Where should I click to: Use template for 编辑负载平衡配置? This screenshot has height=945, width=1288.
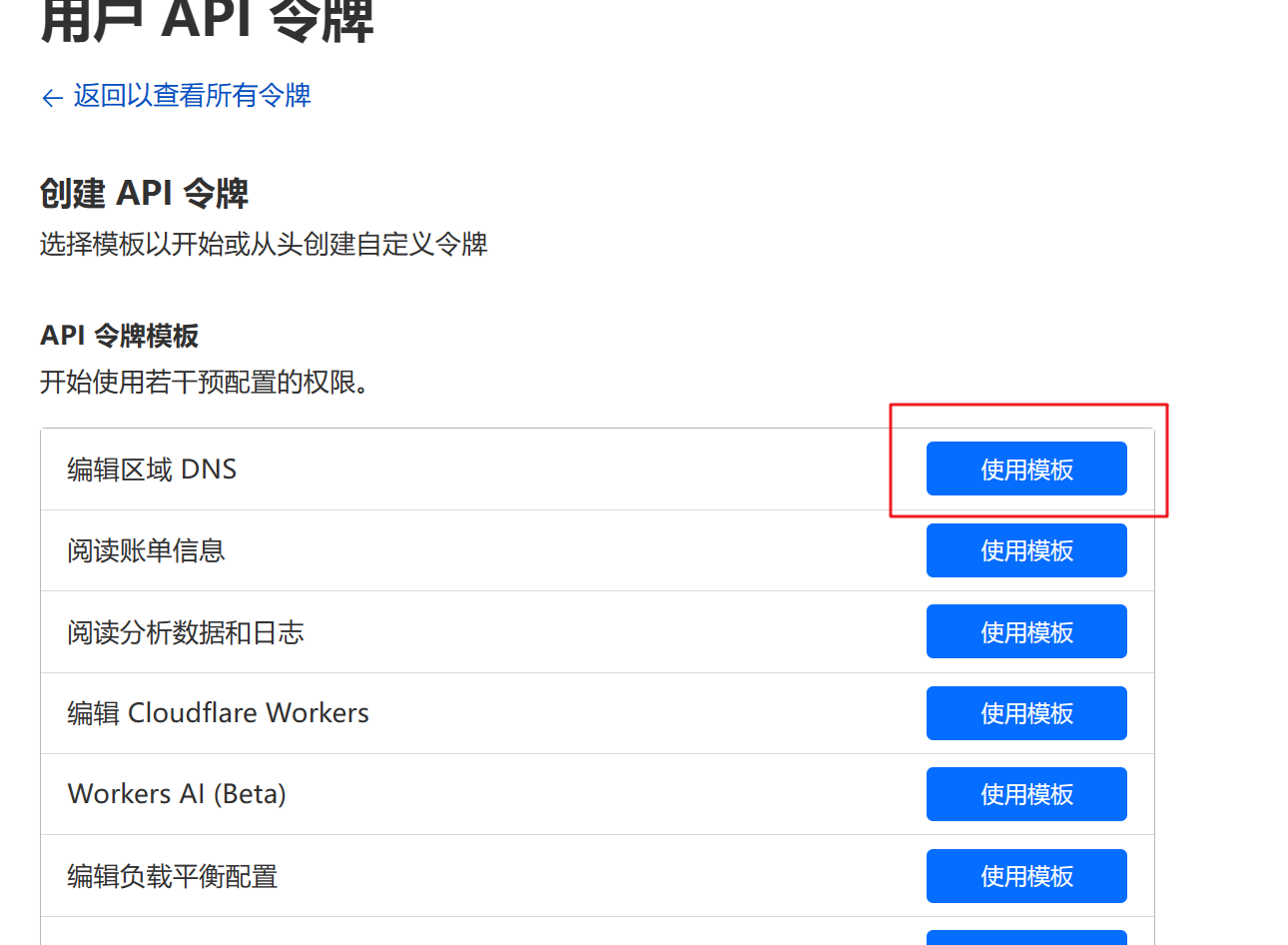pyautogui.click(x=1025, y=876)
